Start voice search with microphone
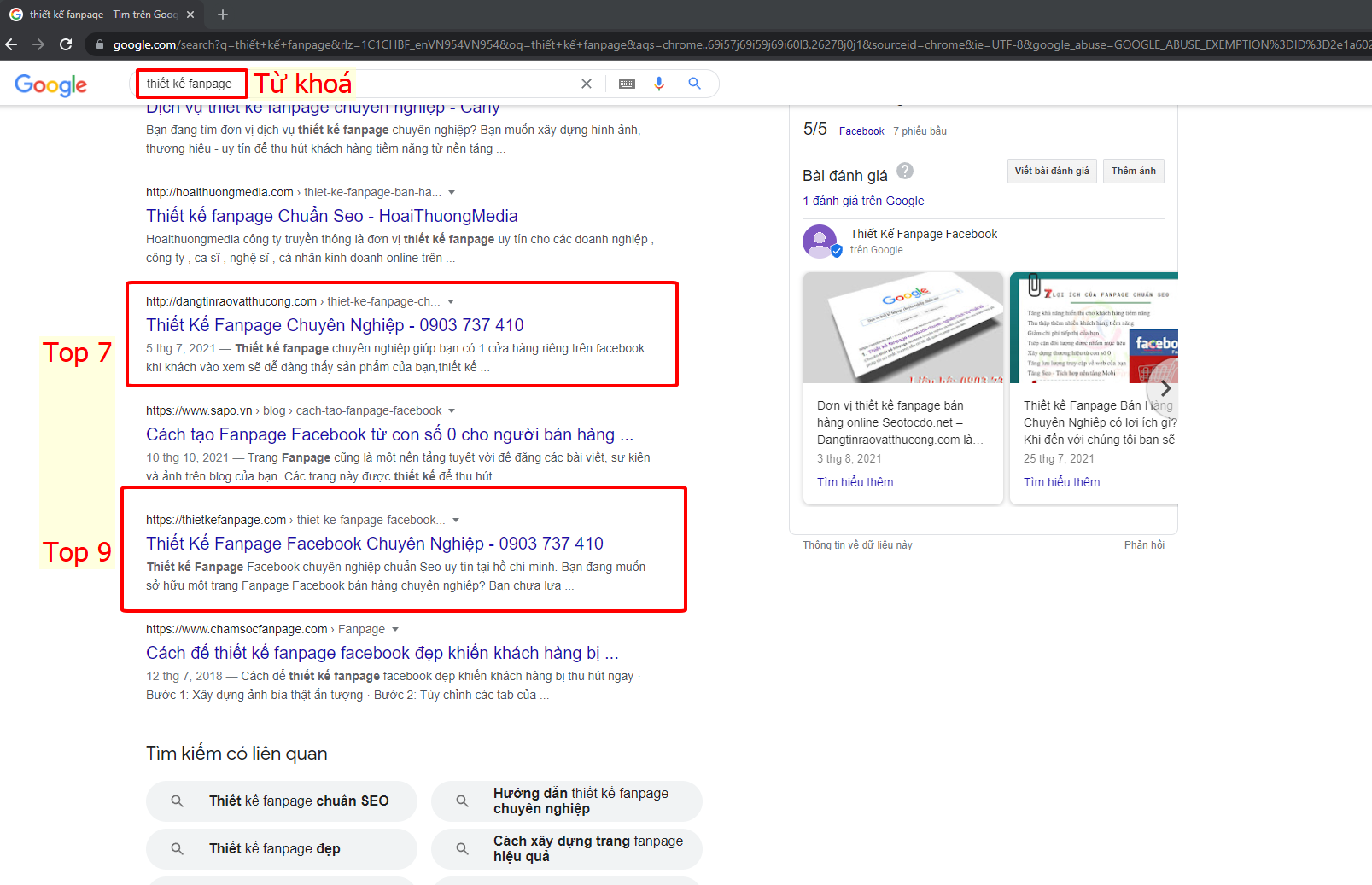1372x885 pixels. (659, 84)
